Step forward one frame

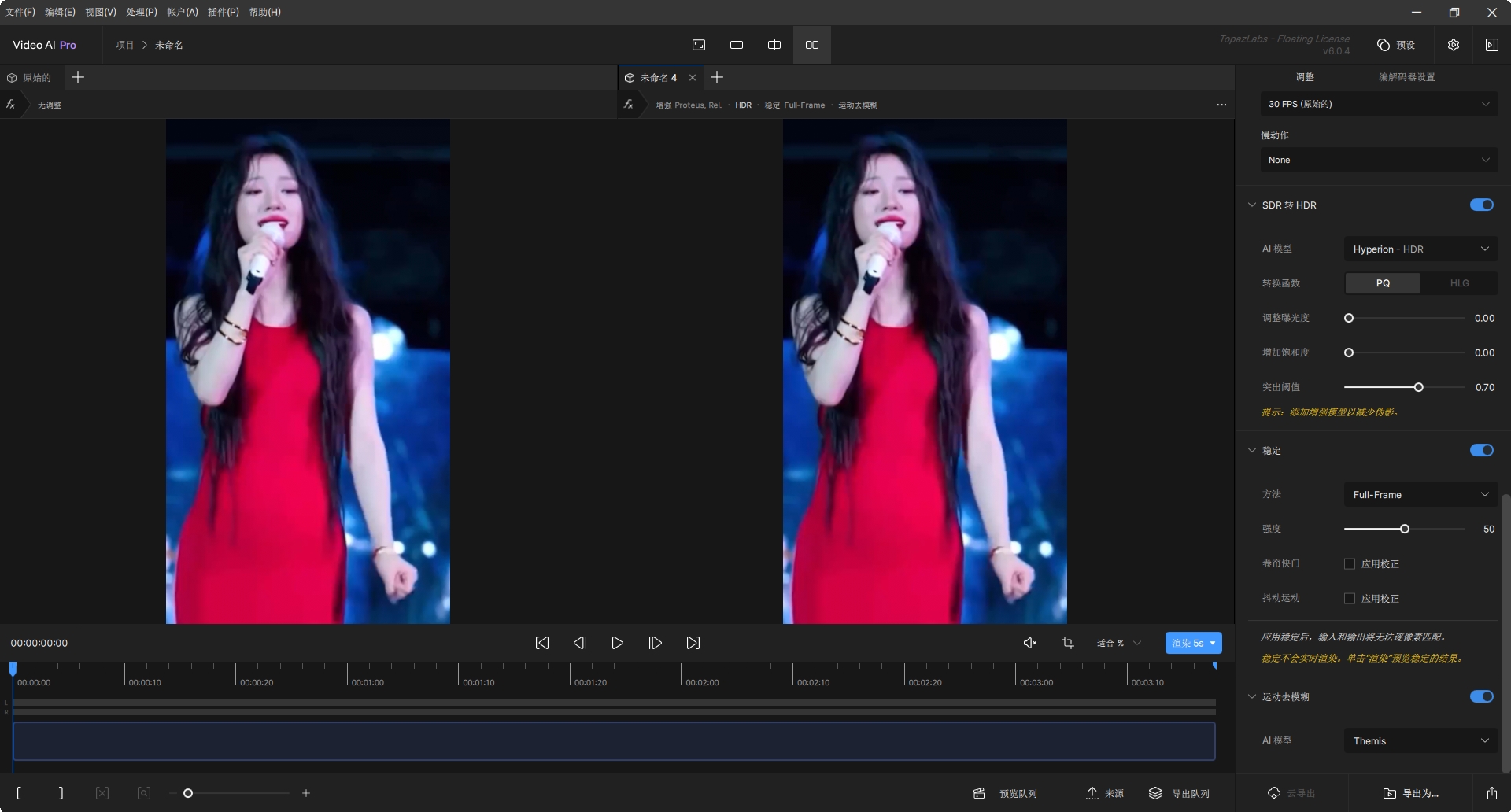pyautogui.click(x=656, y=643)
